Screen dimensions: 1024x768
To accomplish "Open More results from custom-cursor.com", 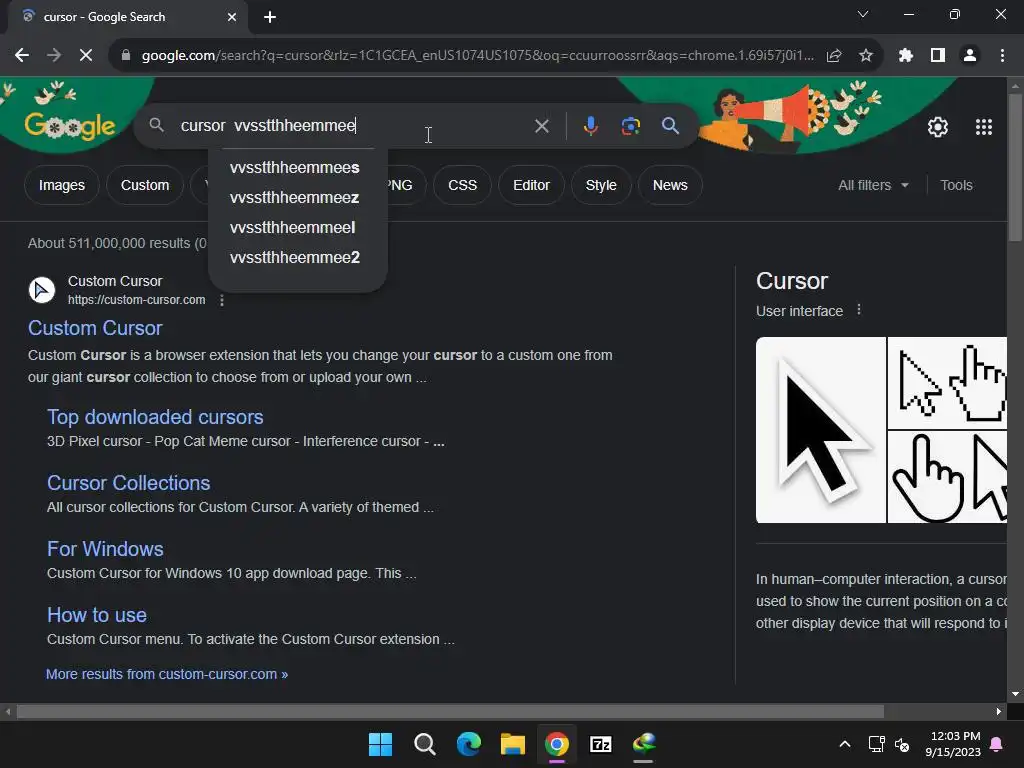I will pos(167,674).
